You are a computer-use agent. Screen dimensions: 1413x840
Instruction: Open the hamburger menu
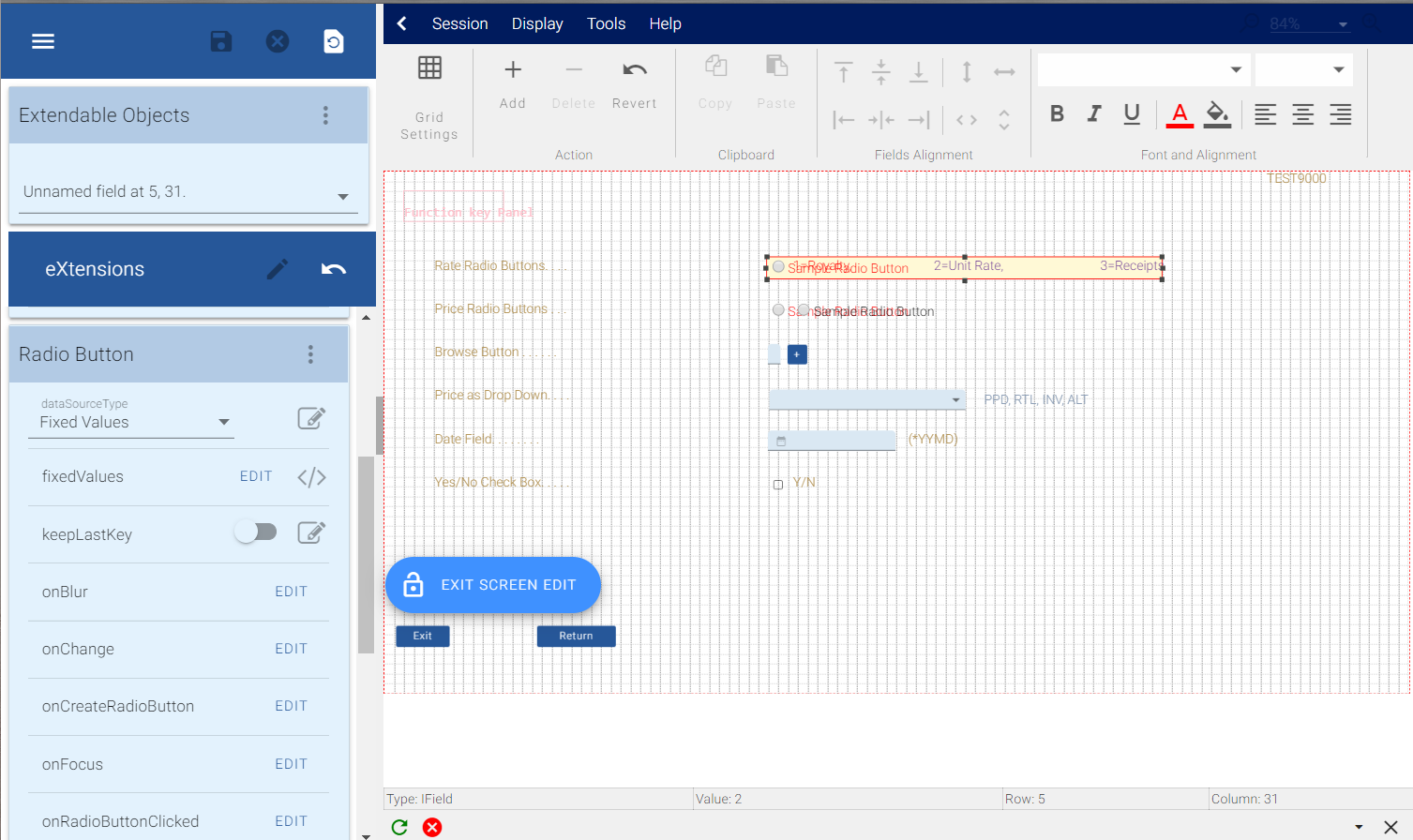(x=43, y=41)
